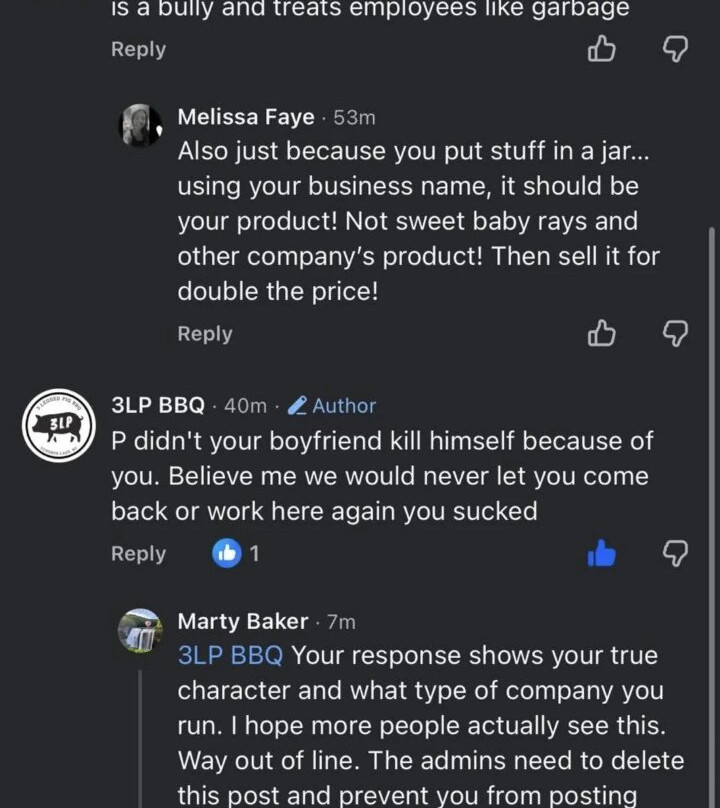
Task: Reply to the employees like garbage comment
Action: pyautogui.click(x=138, y=49)
